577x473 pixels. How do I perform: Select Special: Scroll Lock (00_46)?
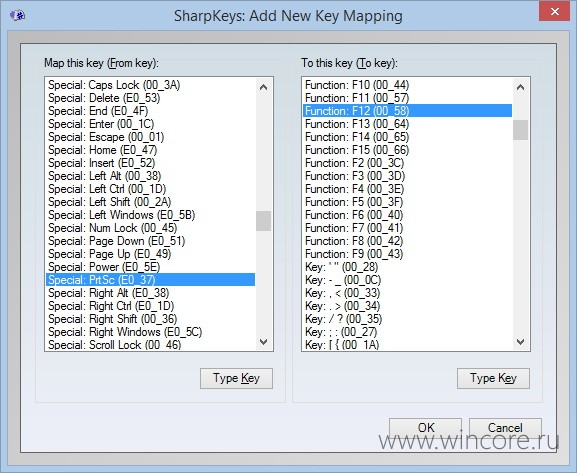[150, 344]
